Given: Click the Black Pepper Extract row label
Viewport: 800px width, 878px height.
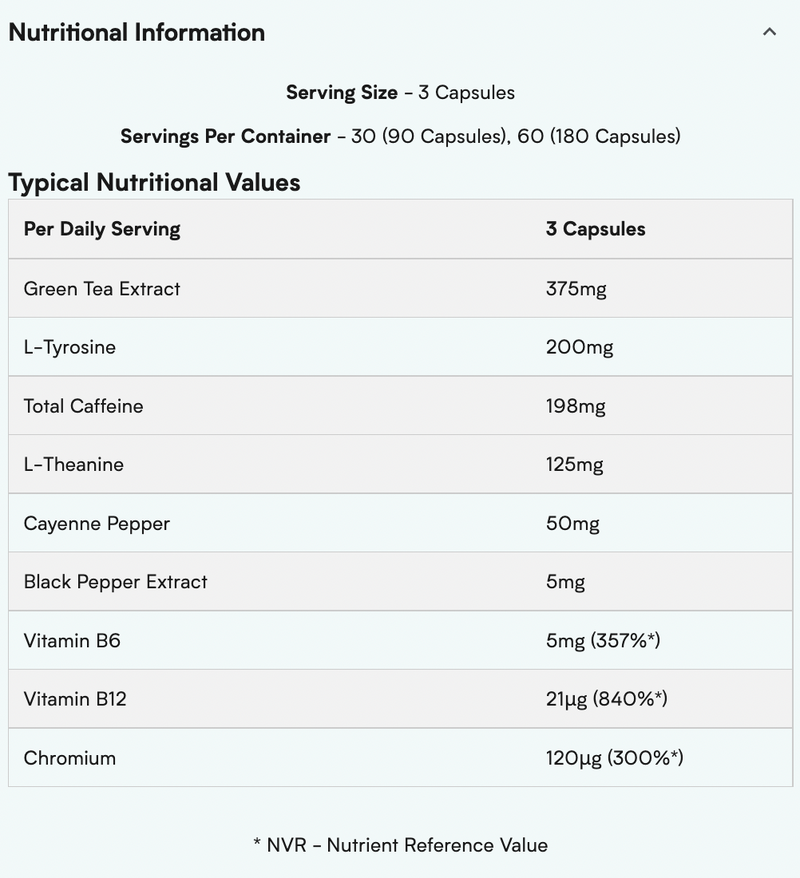Looking at the screenshot, I should click(x=116, y=582).
